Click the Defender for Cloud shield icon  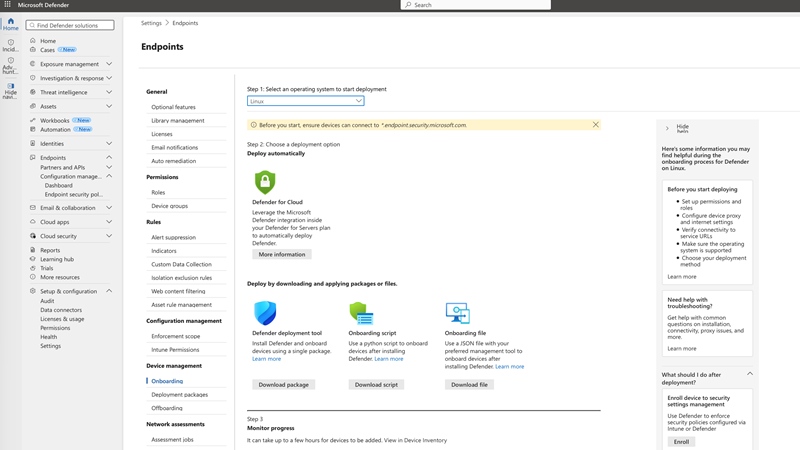tap(265, 182)
